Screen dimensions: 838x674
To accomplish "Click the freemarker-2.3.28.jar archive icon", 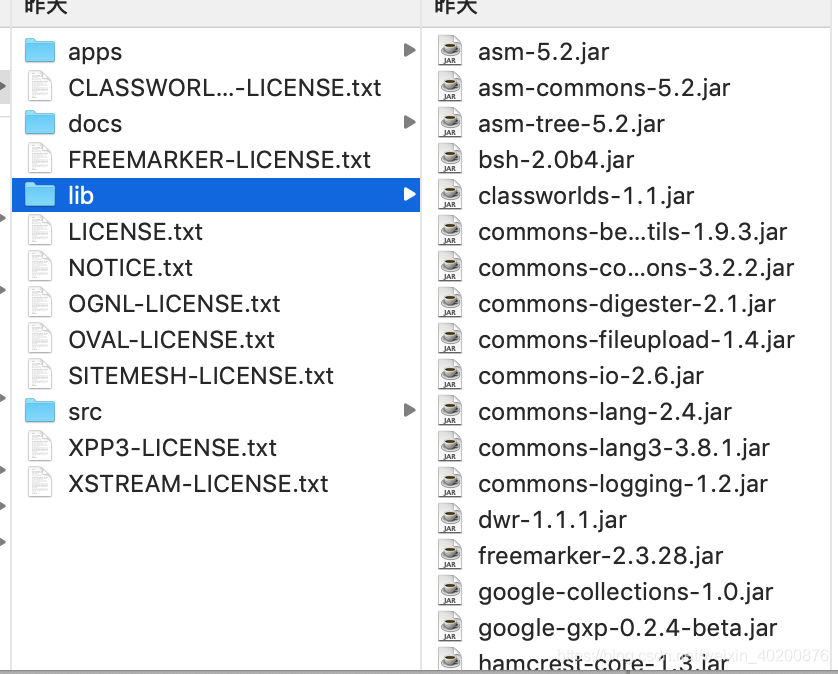I will [450, 555].
